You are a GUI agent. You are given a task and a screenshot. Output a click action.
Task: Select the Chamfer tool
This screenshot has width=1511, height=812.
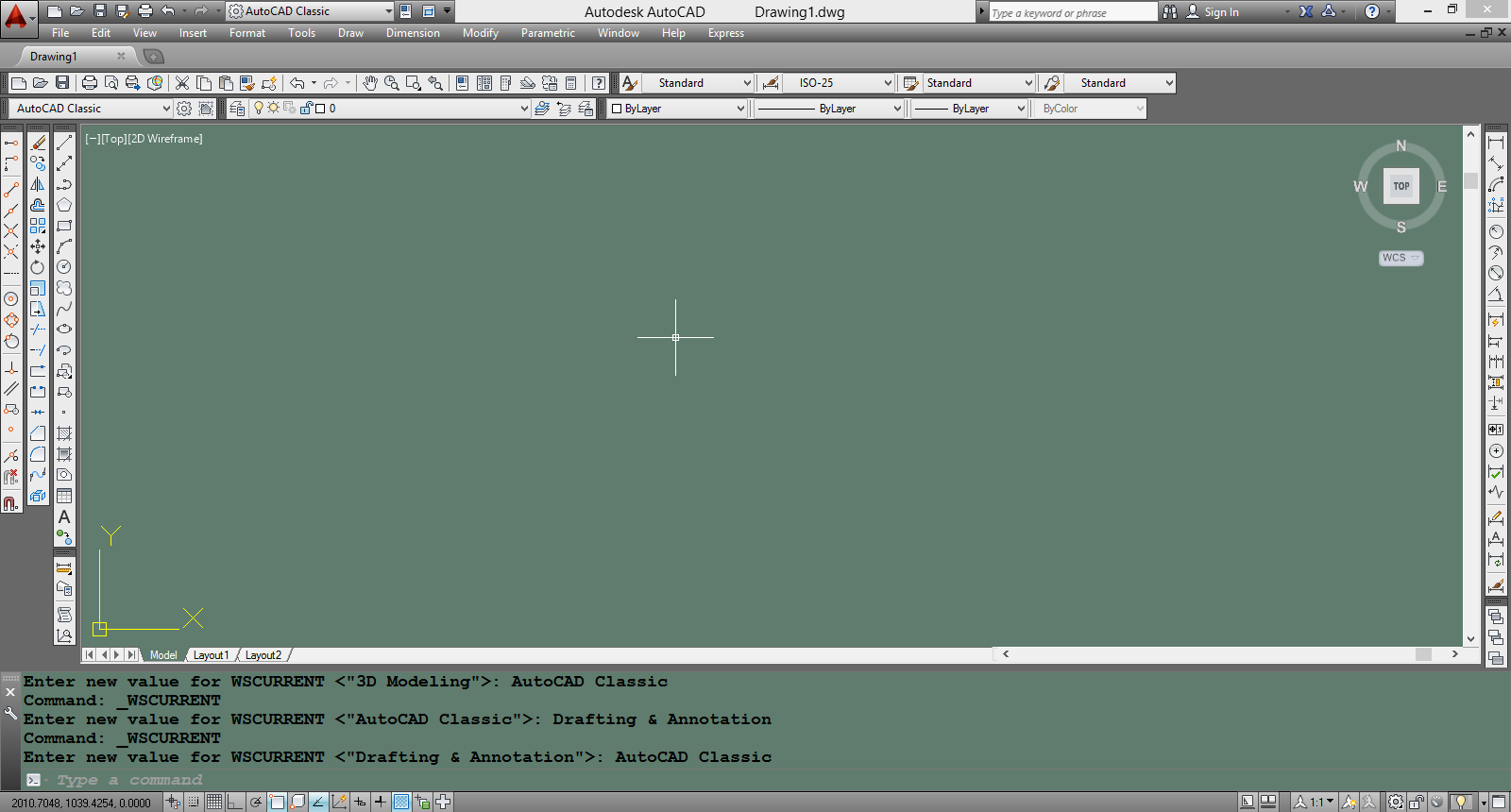38,433
